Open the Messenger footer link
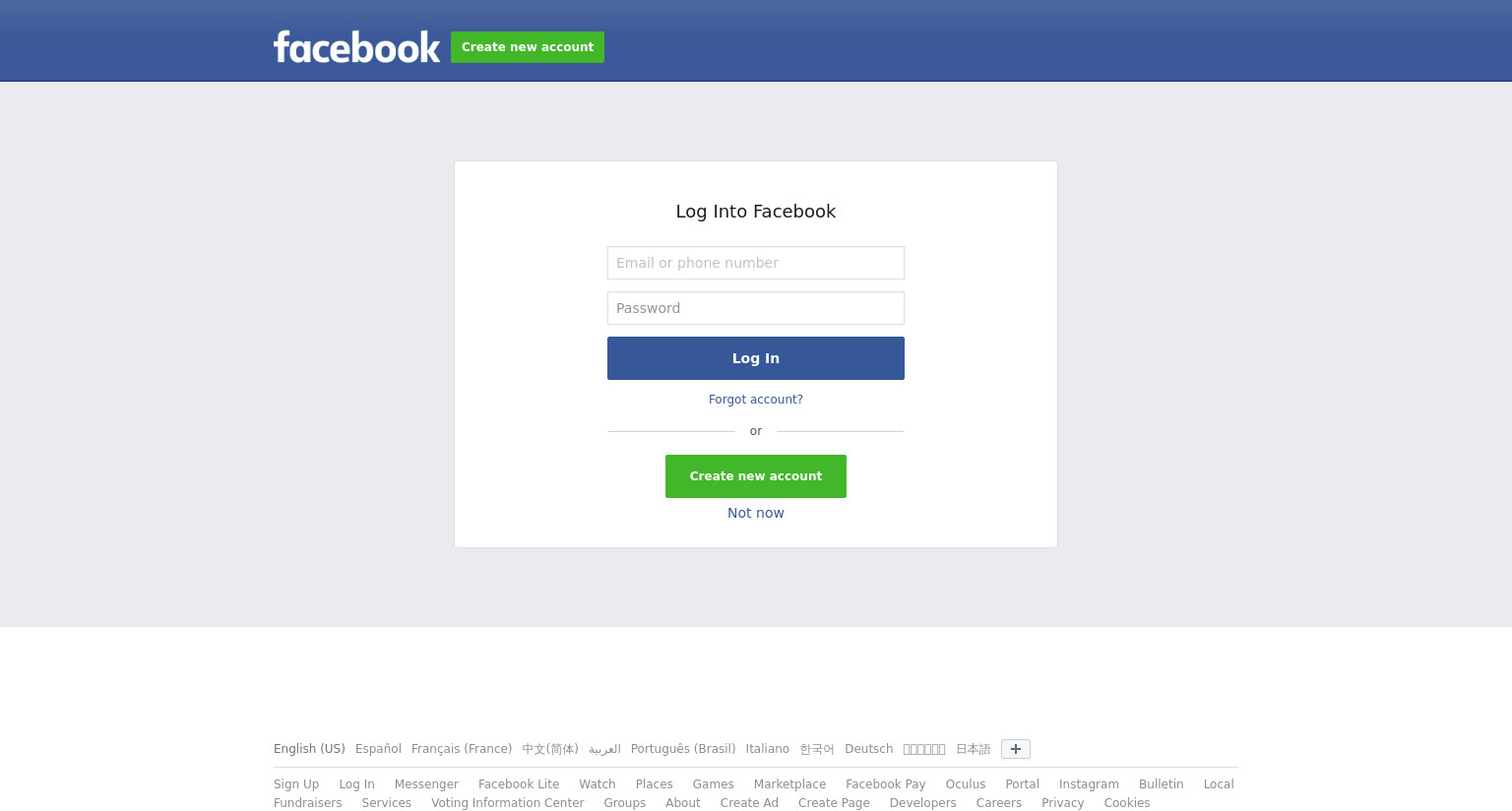Image resolution: width=1512 pixels, height=811 pixels. [x=426, y=784]
